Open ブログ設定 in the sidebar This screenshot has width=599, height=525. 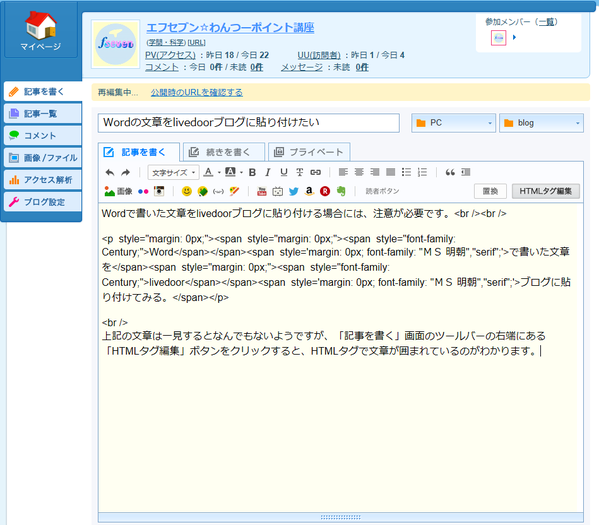(x=43, y=202)
